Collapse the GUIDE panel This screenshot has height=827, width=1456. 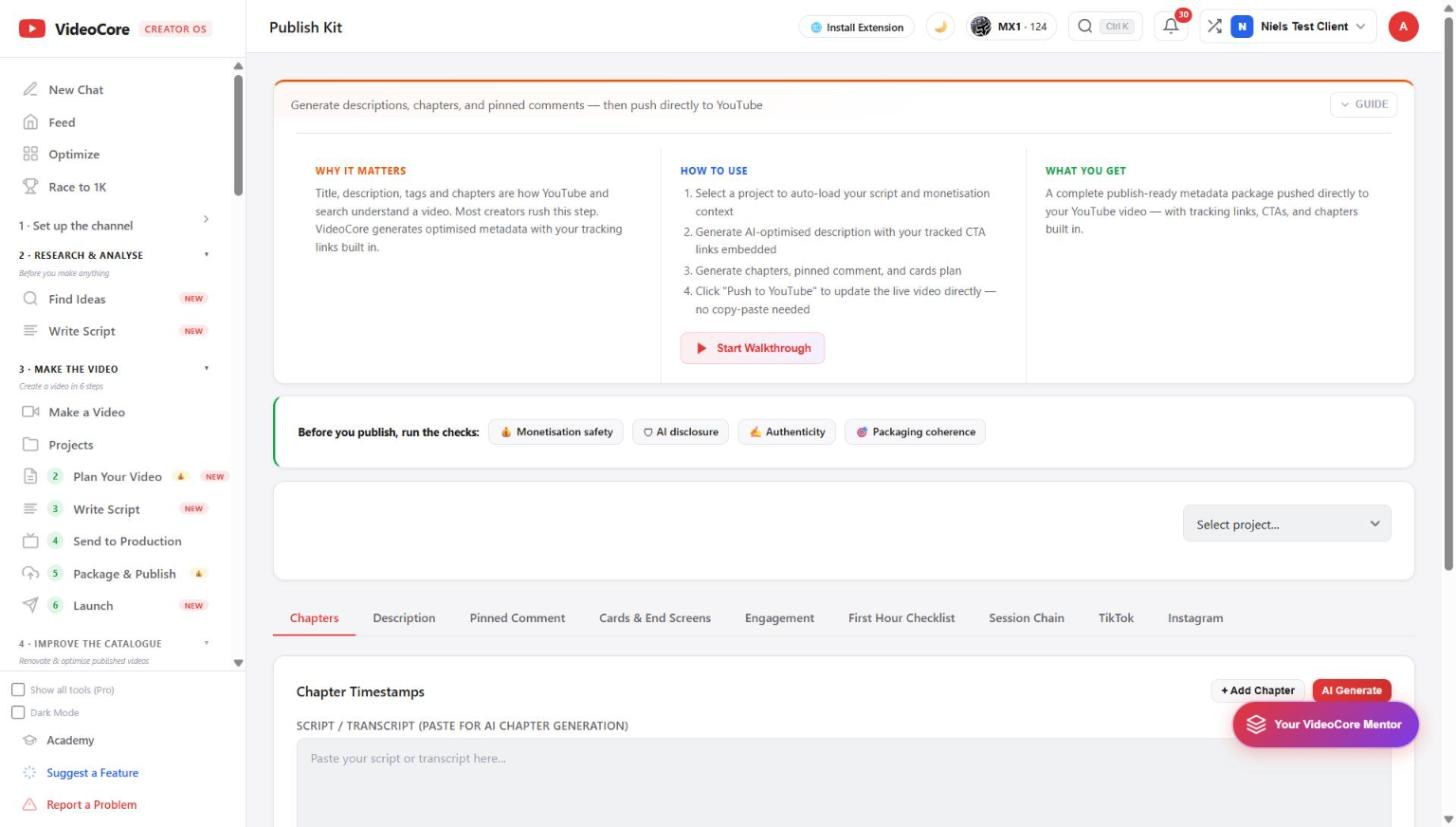click(1363, 104)
